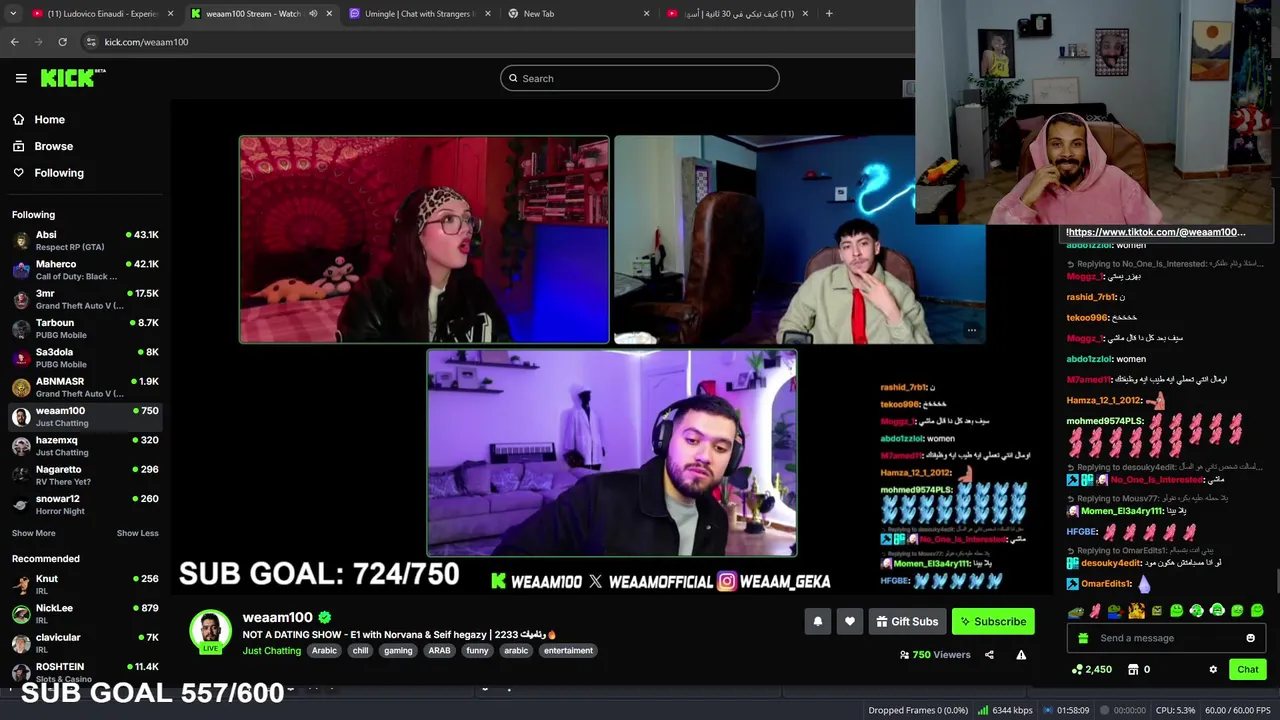
Task: Click the green Subscribe button
Action: point(993,621)
